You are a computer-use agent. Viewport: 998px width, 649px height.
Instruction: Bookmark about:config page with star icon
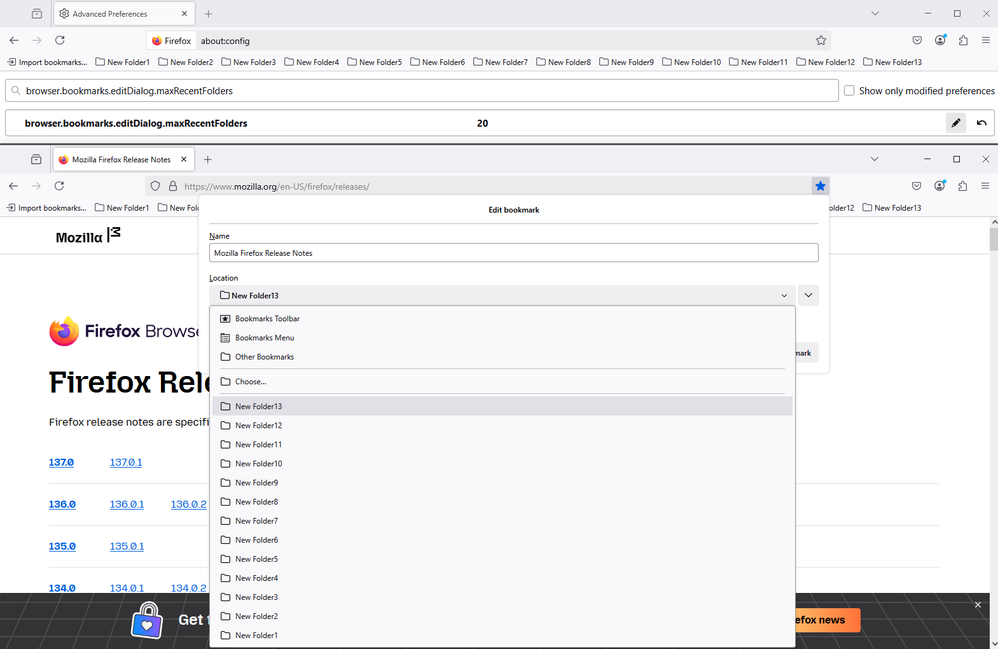pyautogui.click(x=821, y=41)
